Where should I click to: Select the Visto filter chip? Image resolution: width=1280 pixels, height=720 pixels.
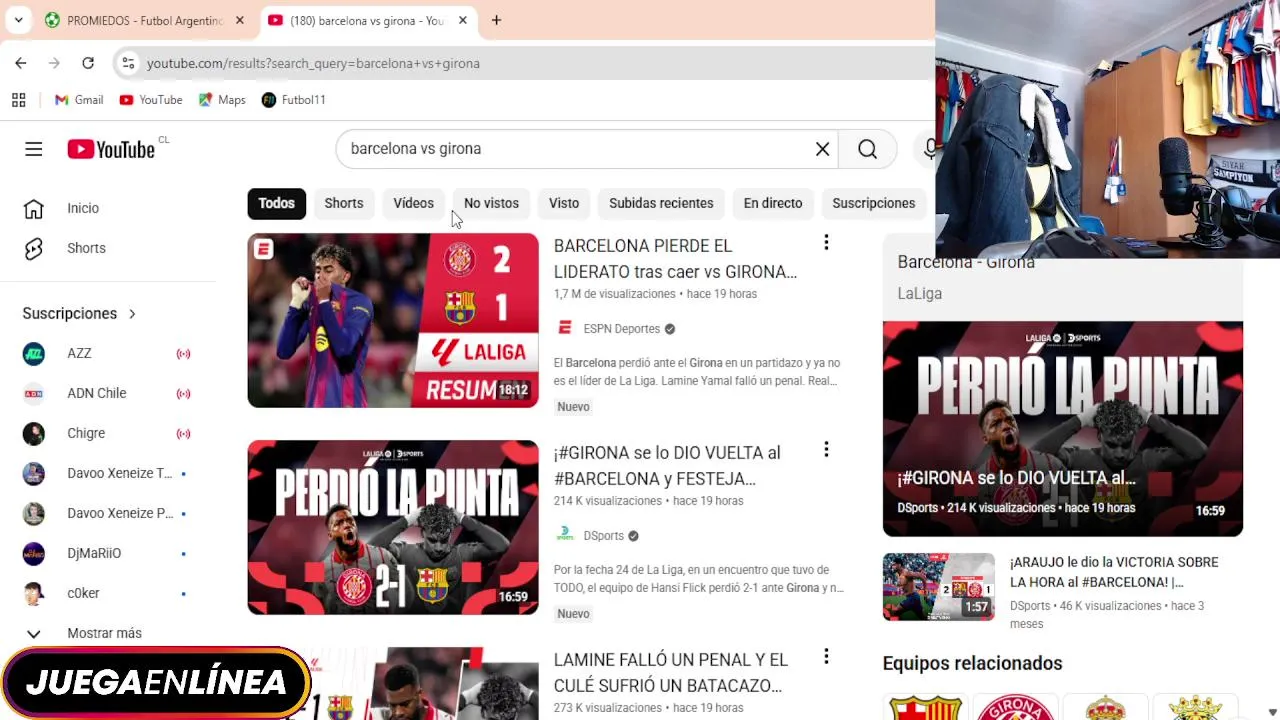564,203
